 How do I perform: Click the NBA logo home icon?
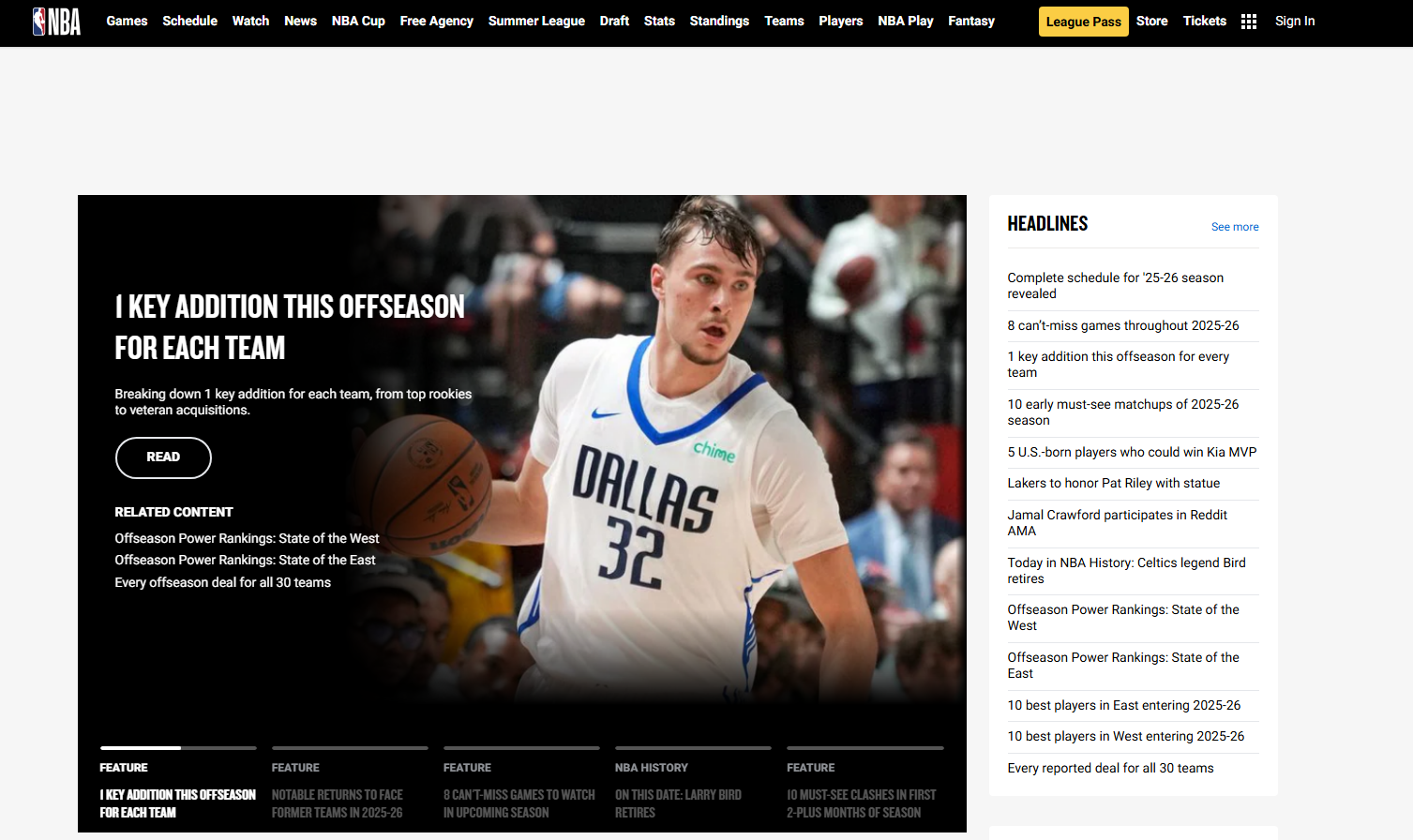[56, 22]
